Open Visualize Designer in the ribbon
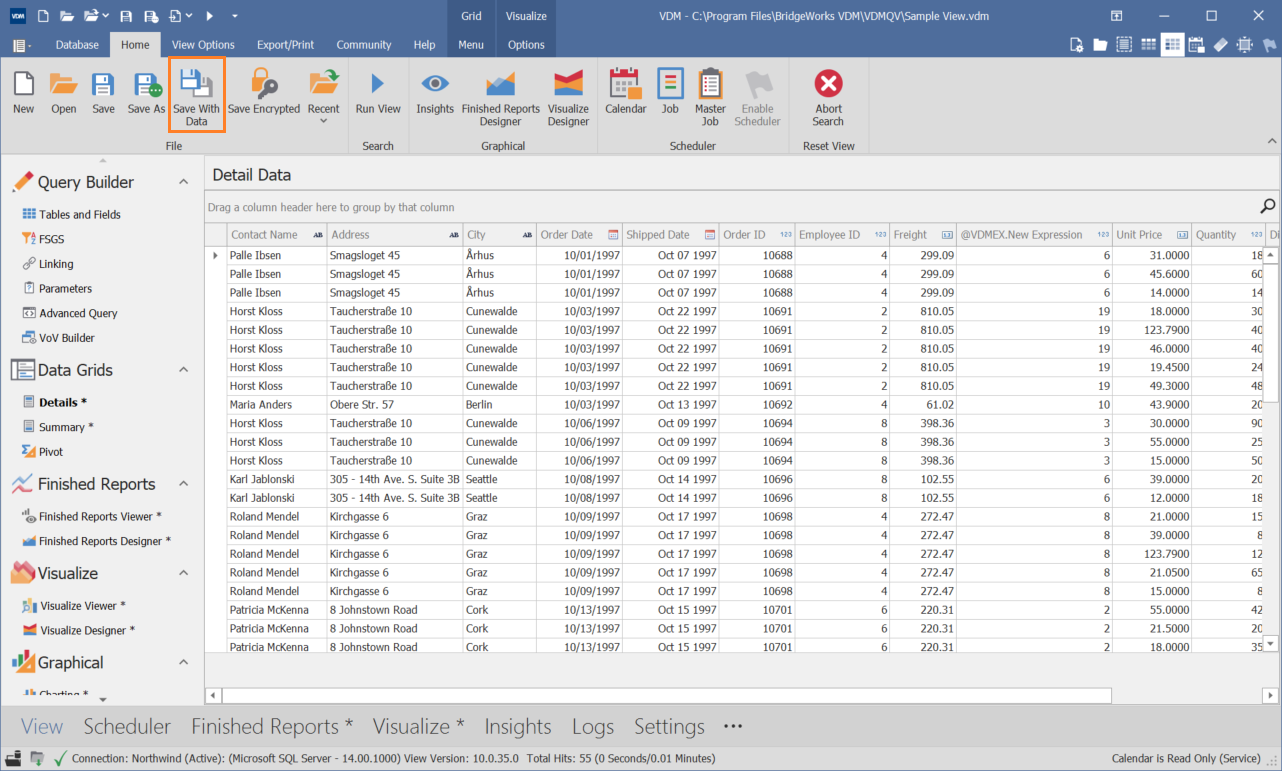The height and width of the screenshot is (771, 1282). coord(568,98)
